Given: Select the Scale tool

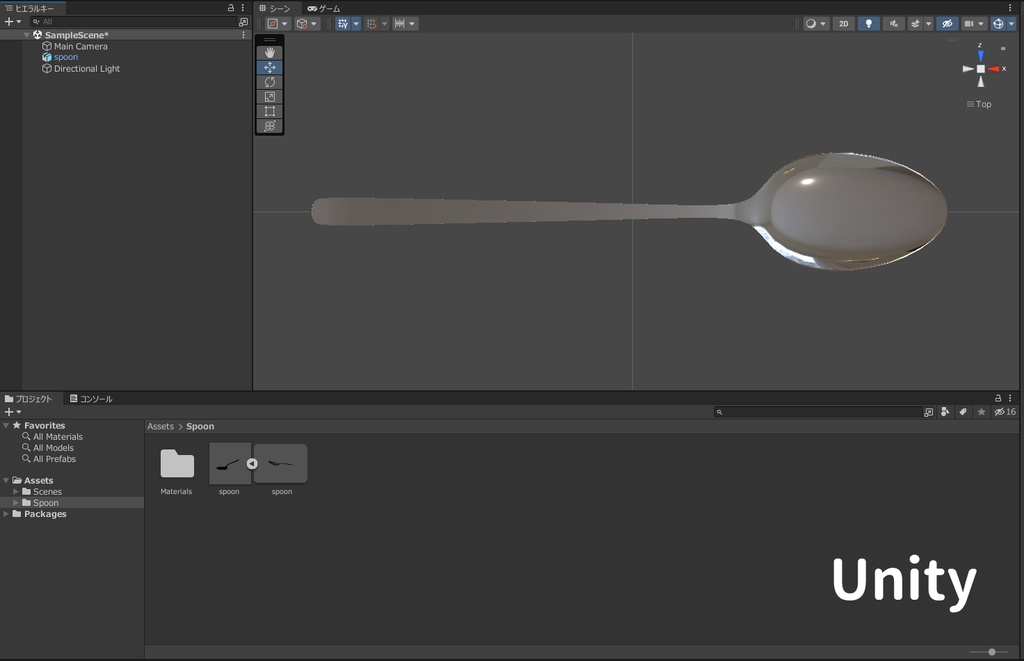Looking at the screenshot, I should 269,96.
